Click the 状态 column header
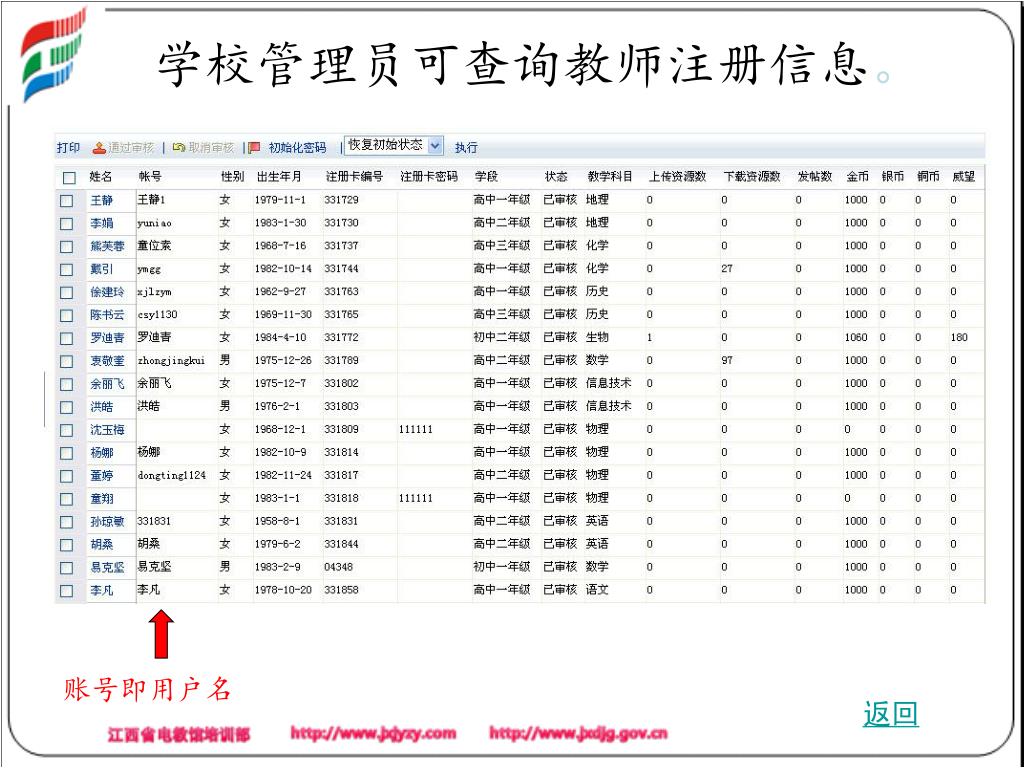 point(556,177)
